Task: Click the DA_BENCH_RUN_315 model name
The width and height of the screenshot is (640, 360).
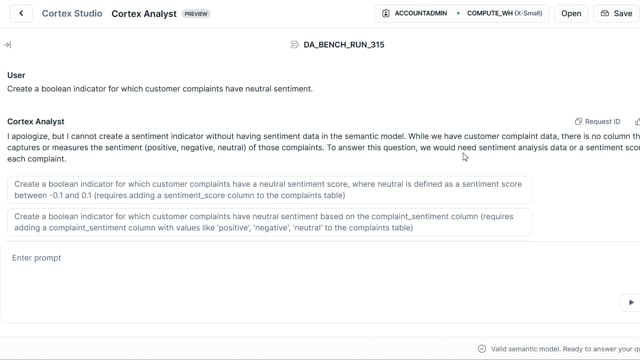Action: pyautogui.click(x=344, y=44)
